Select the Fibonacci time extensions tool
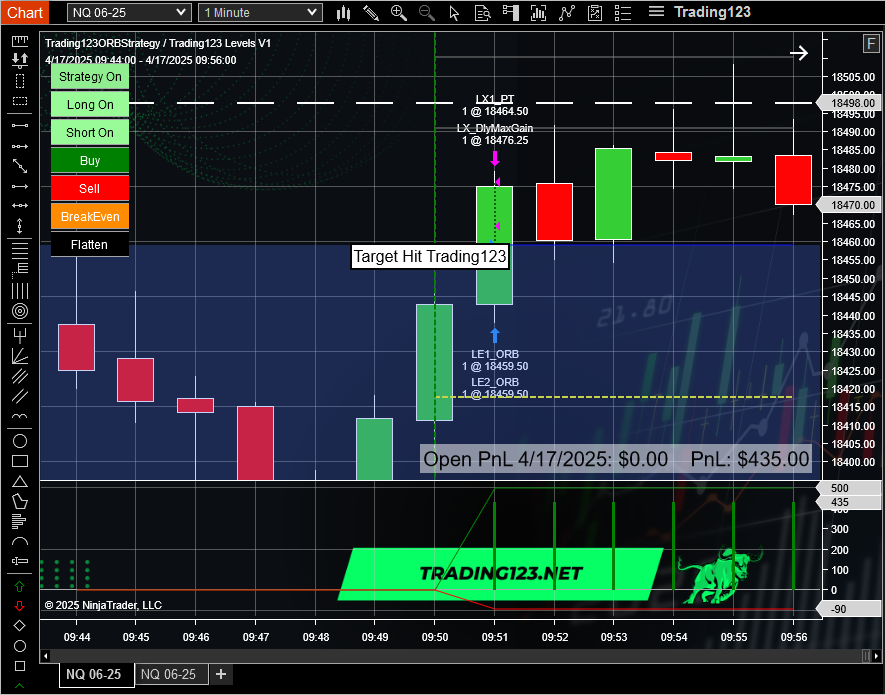Screen dimensions: 885x695 [x=20, y=291]
